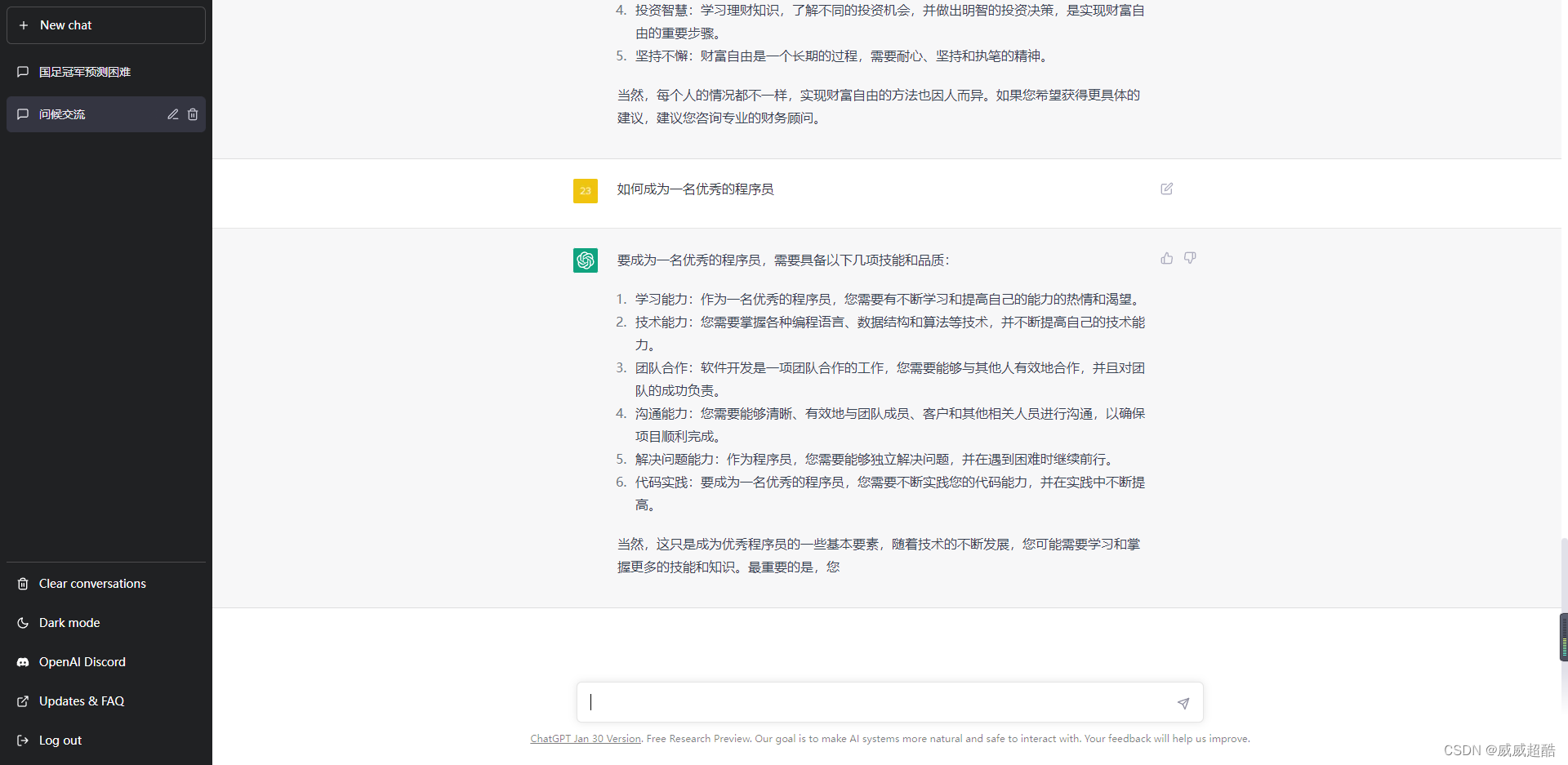The image size is (1568, 765).
Task: Click chat bubble icon beside 问候交流
Action: point(23,114)
